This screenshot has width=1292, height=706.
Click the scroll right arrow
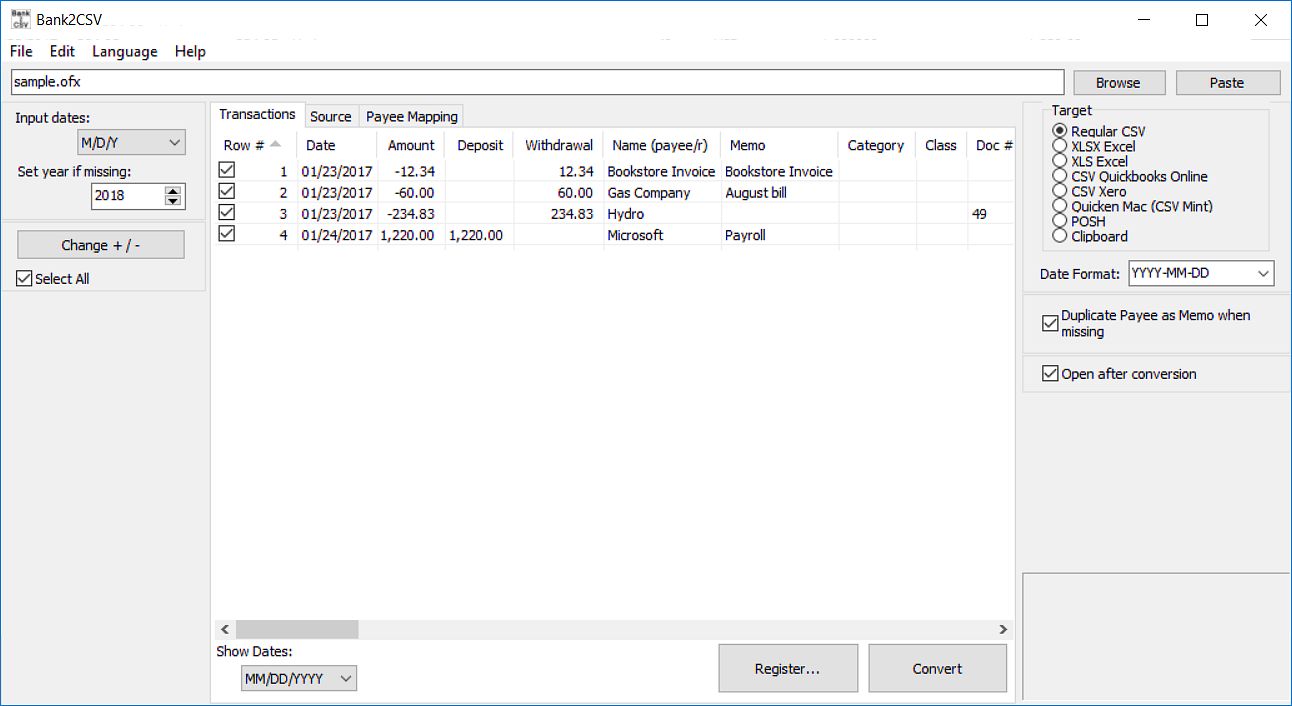click(x=1003, y=629)
